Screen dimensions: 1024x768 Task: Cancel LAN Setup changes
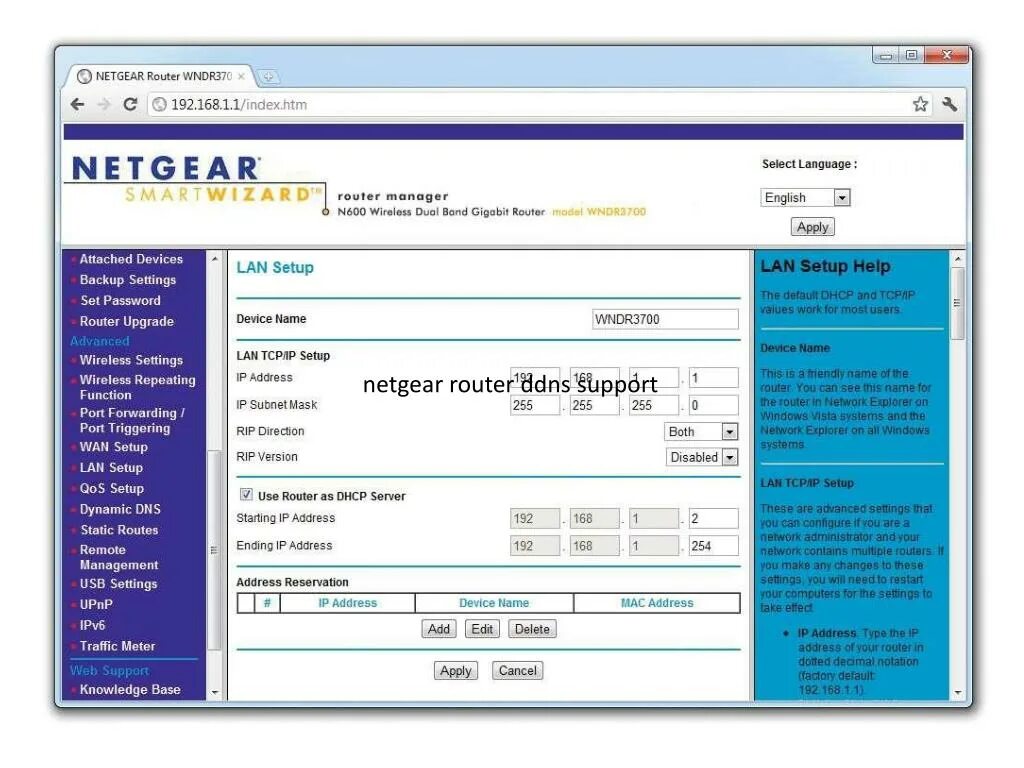coord(517,671)
